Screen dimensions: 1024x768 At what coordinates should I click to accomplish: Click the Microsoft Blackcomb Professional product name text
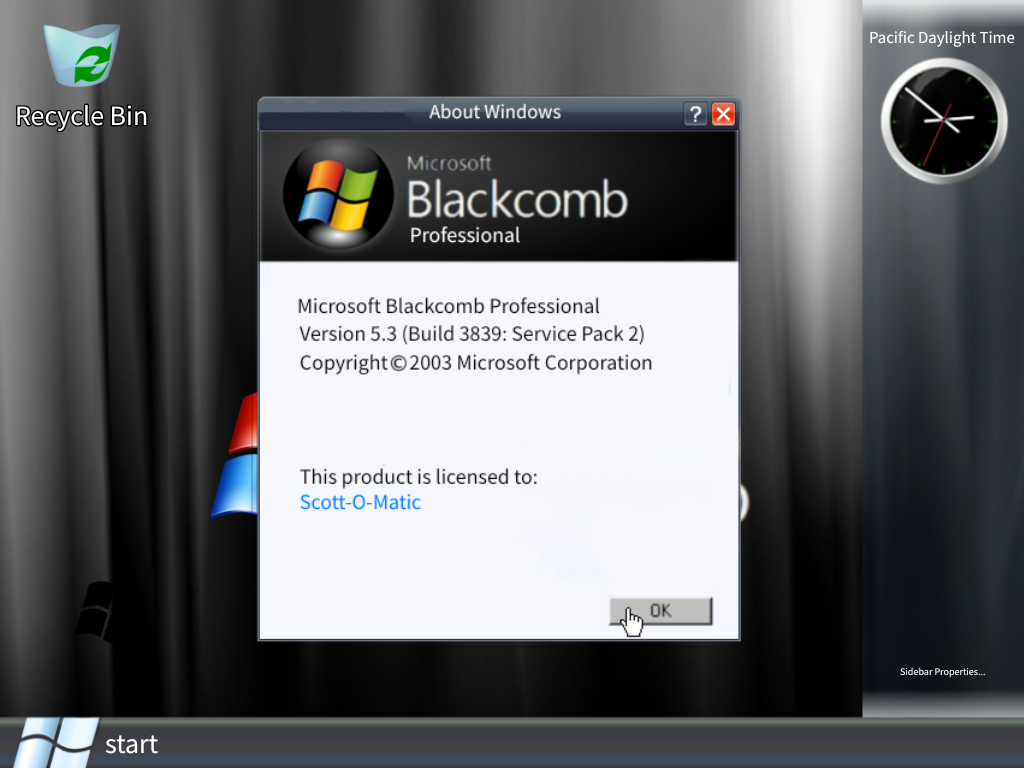pos(449,305)
